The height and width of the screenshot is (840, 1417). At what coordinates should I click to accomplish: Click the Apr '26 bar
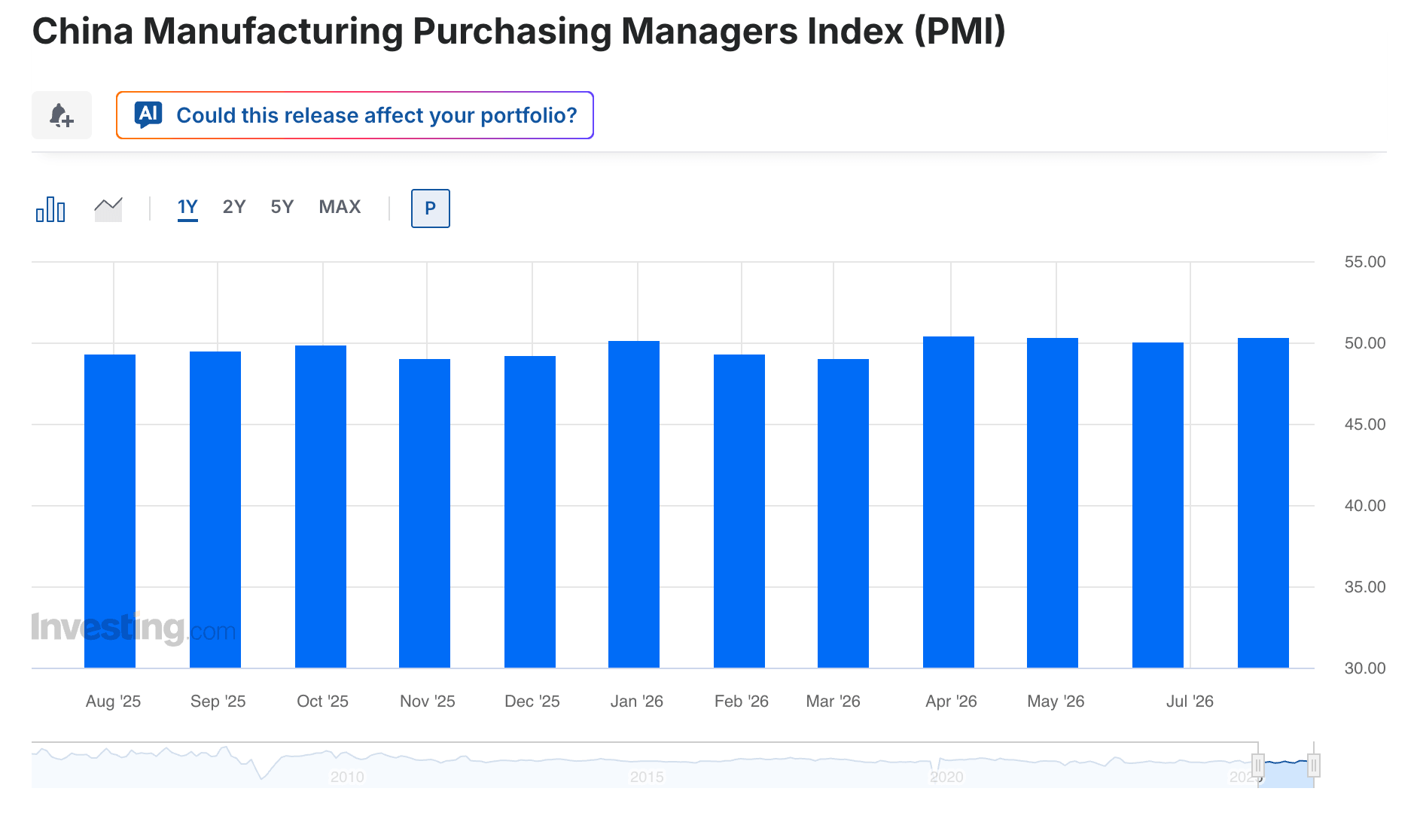pos(949,502)
